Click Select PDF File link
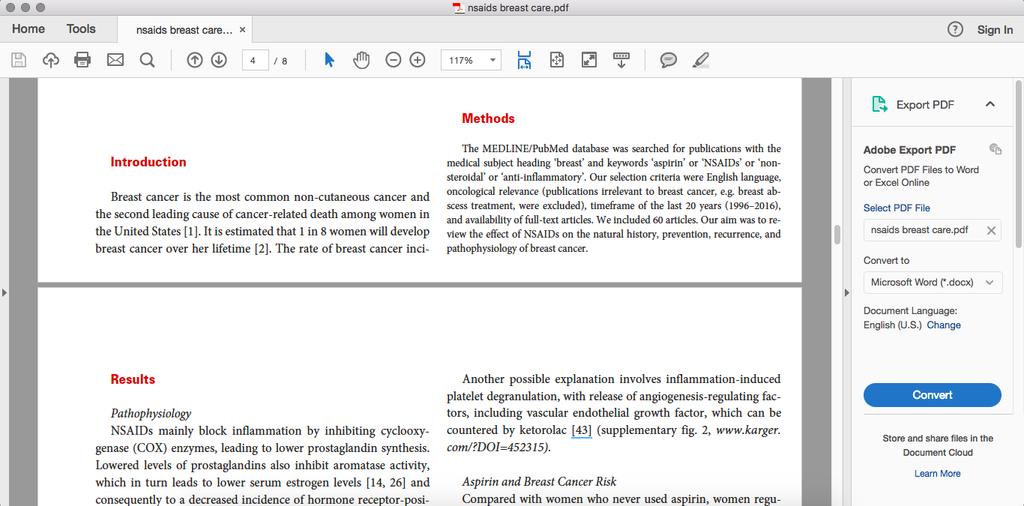The image size is (1024, 506). [x=897, y=208]
